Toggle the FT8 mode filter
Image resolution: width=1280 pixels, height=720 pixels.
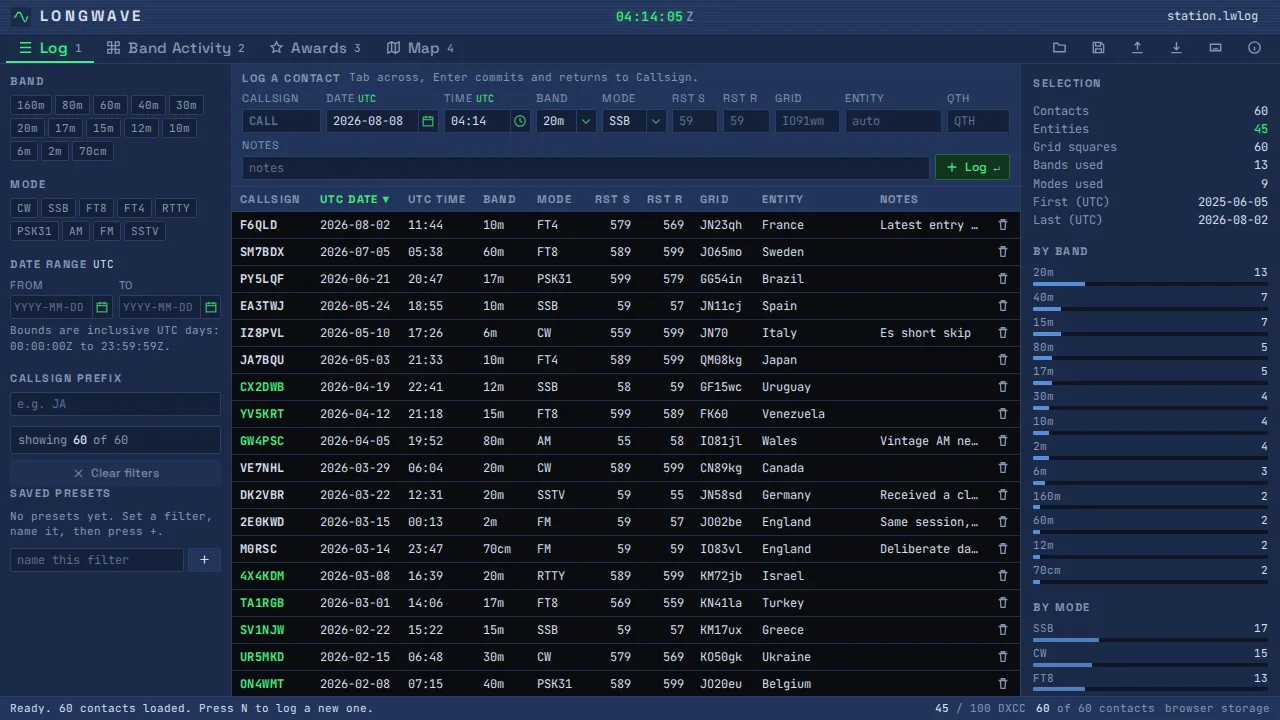point(96,208)
